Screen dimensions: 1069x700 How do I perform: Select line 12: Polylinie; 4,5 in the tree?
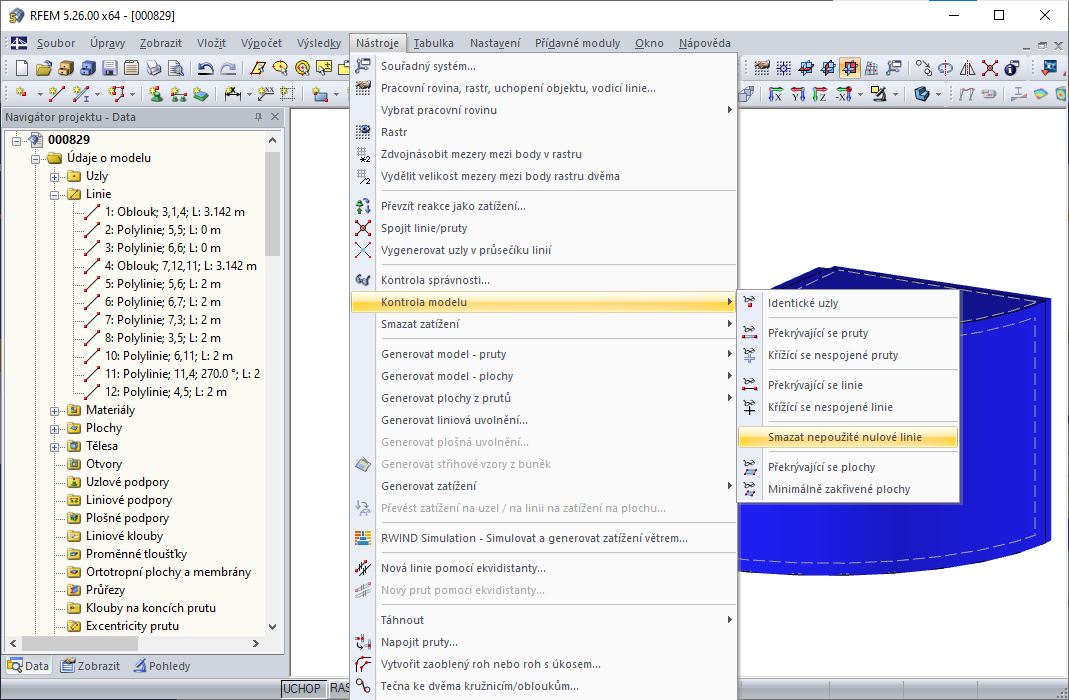pyautogui.click(x=166, y=392)
